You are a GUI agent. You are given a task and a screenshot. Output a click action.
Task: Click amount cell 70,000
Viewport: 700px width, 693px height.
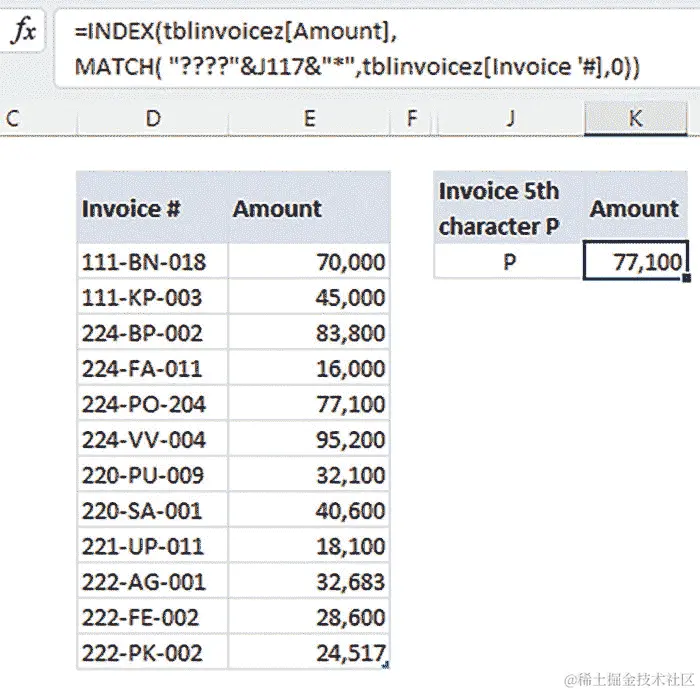[309, 261]
